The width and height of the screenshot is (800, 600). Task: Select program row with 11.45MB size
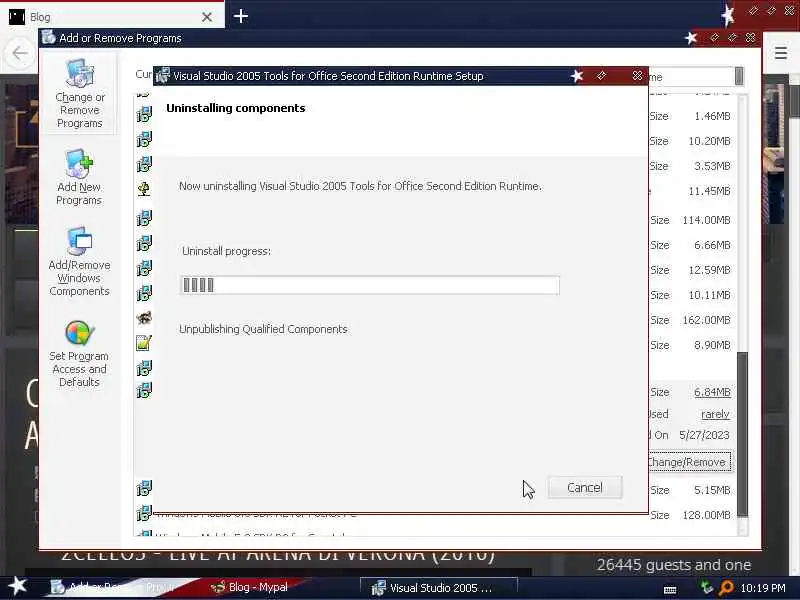436,191
